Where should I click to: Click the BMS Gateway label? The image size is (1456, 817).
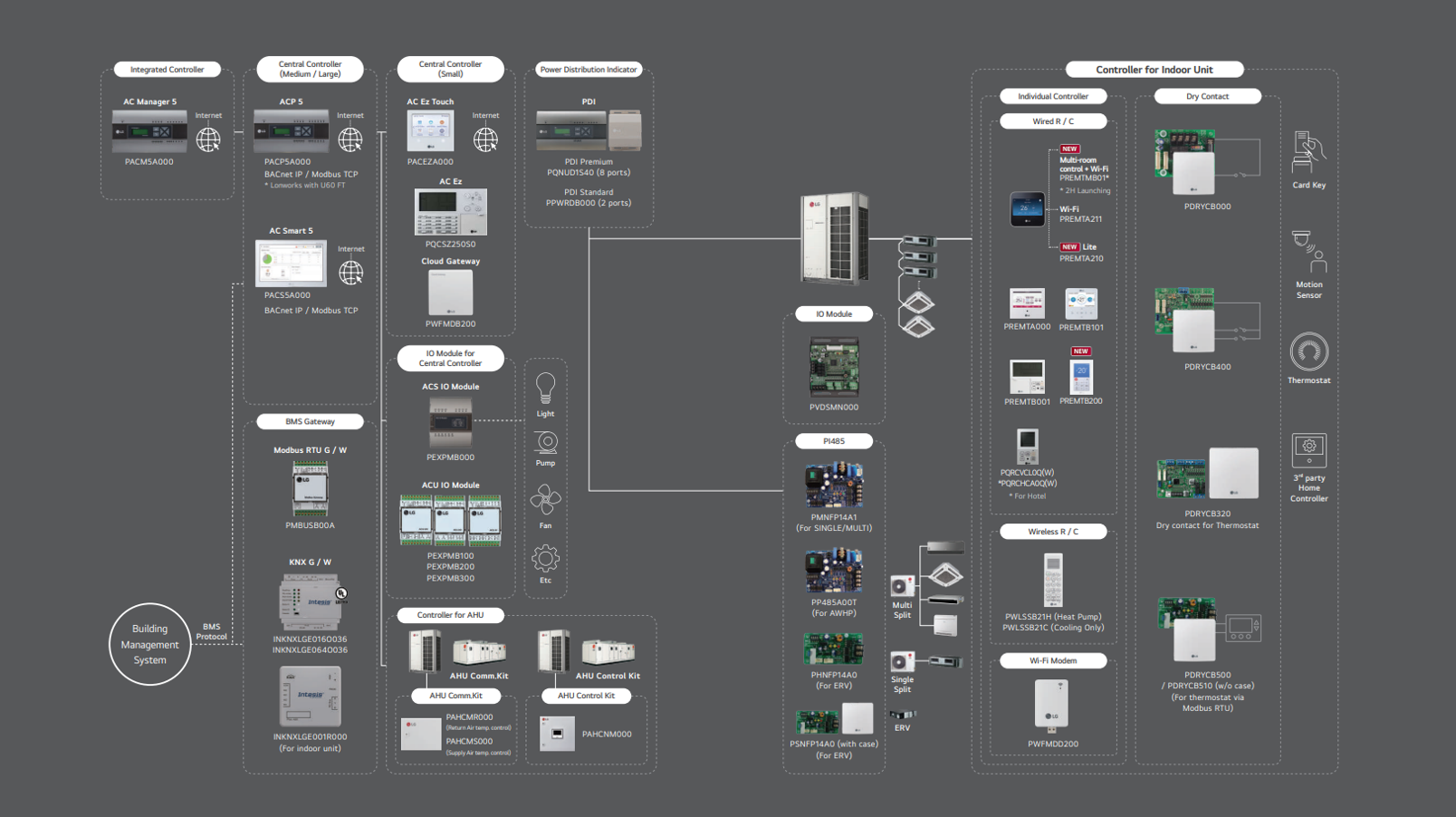(310, 421)
